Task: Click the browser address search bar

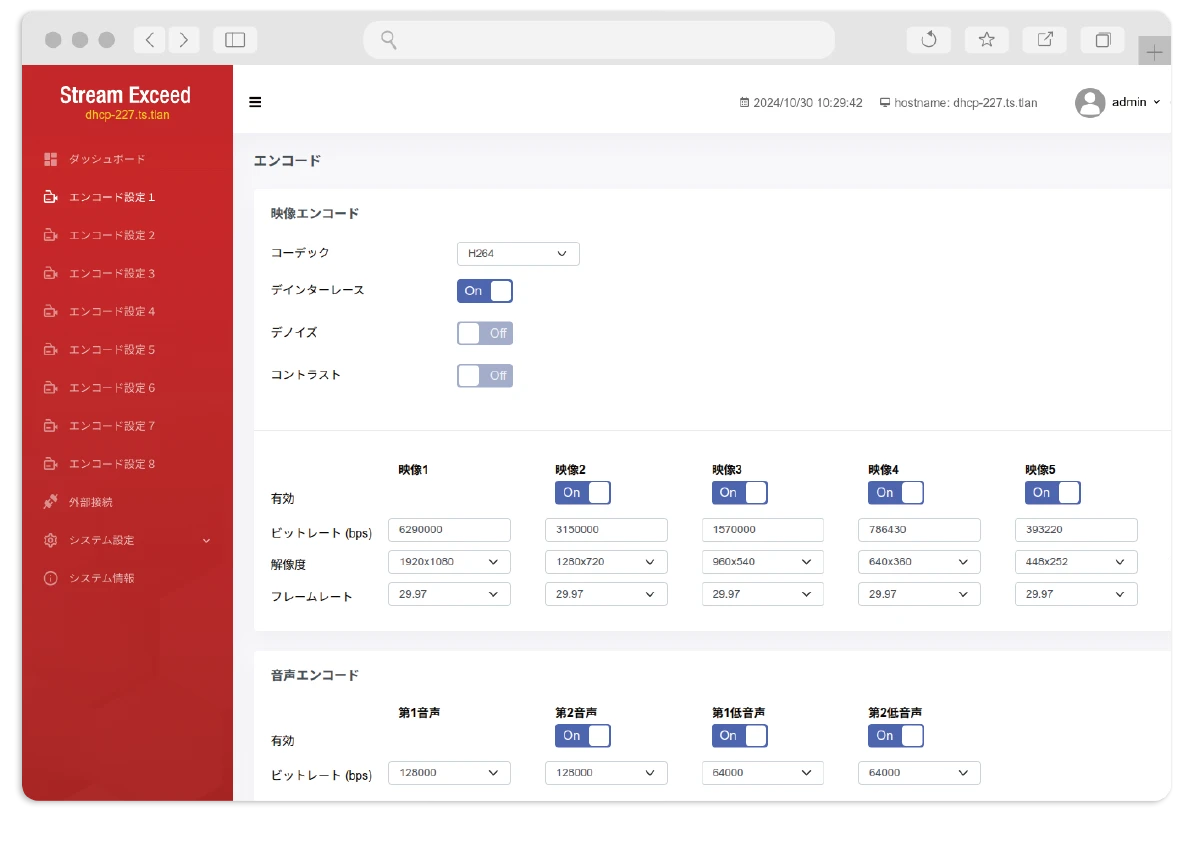Action: pos(599,40)
